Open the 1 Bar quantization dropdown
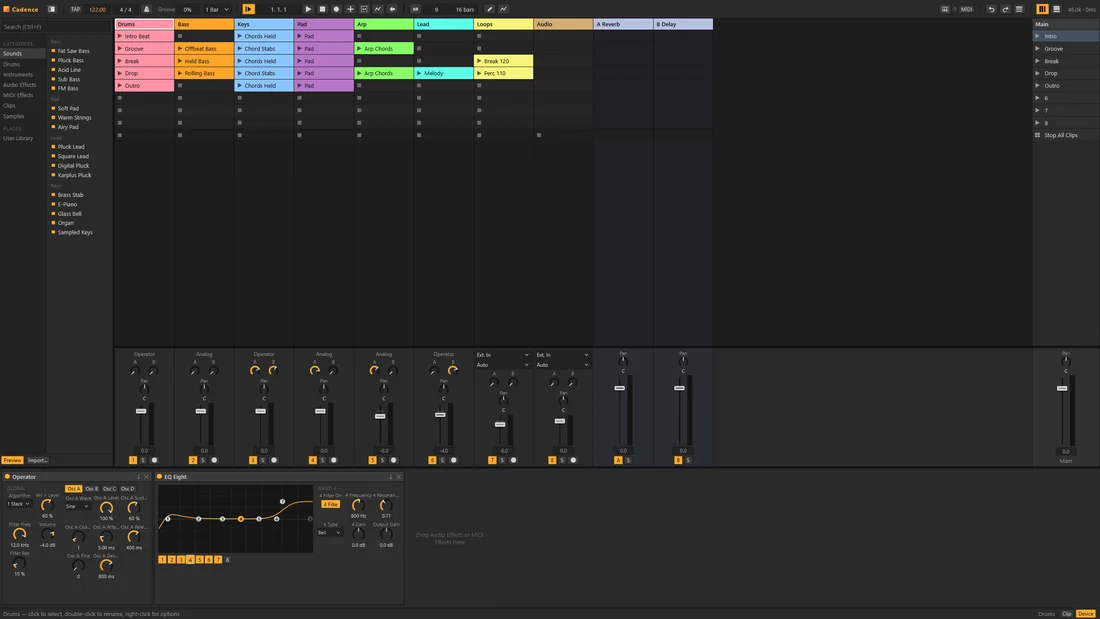 [216, 9]
